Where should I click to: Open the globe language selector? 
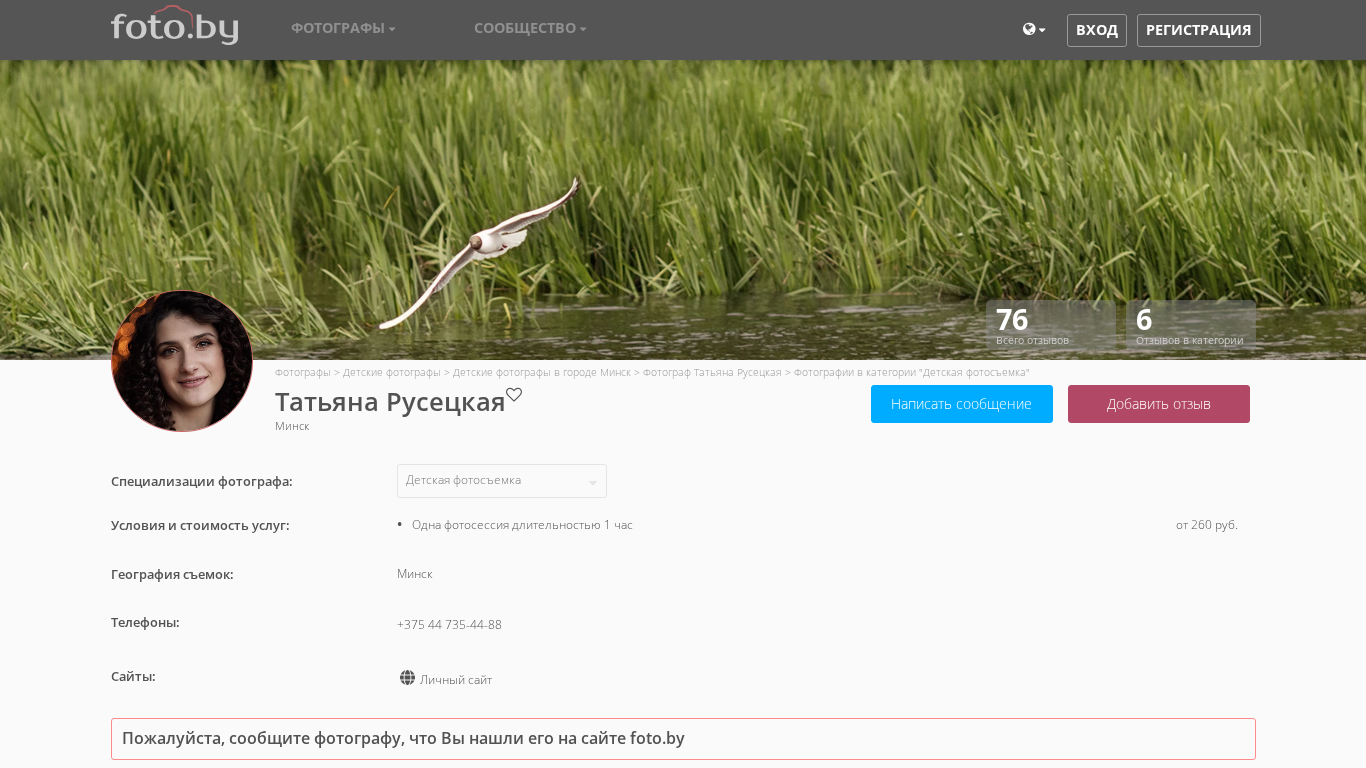click(1033, 30)
